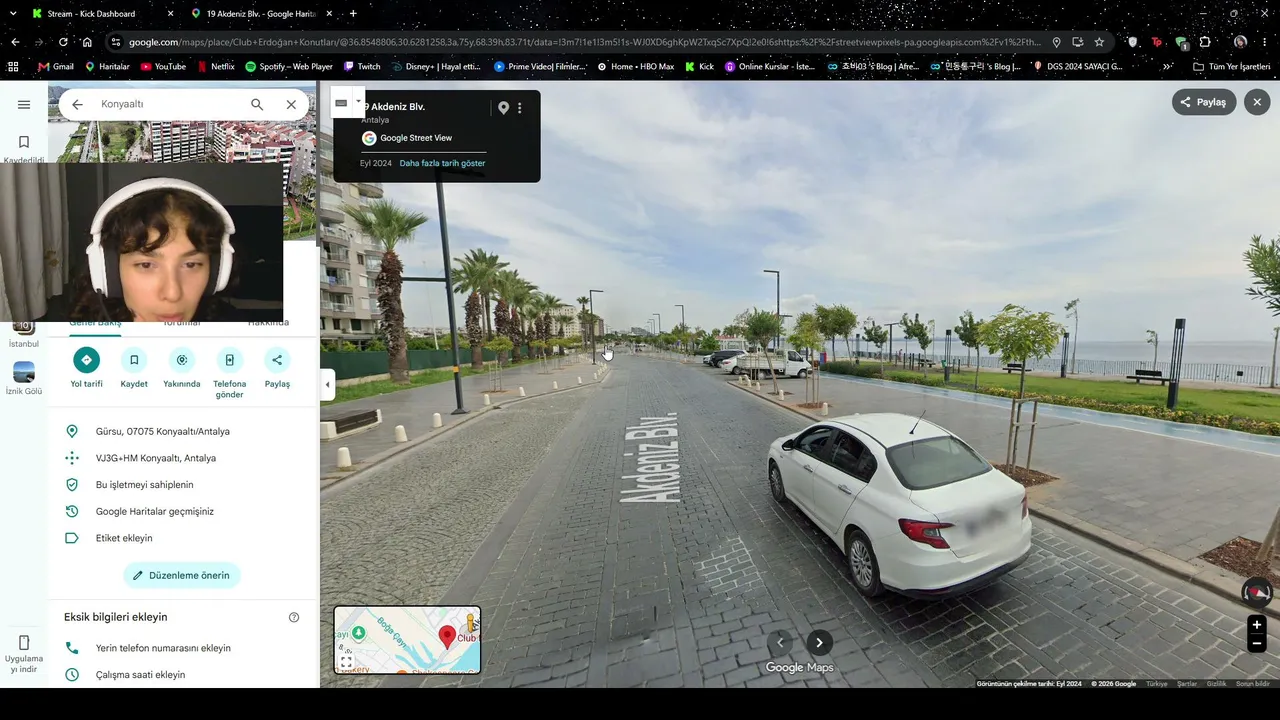Expand the minimap with the fullscreen icon
The height and width of the screenshot is (720, 1280).
[x=346, y=662]
